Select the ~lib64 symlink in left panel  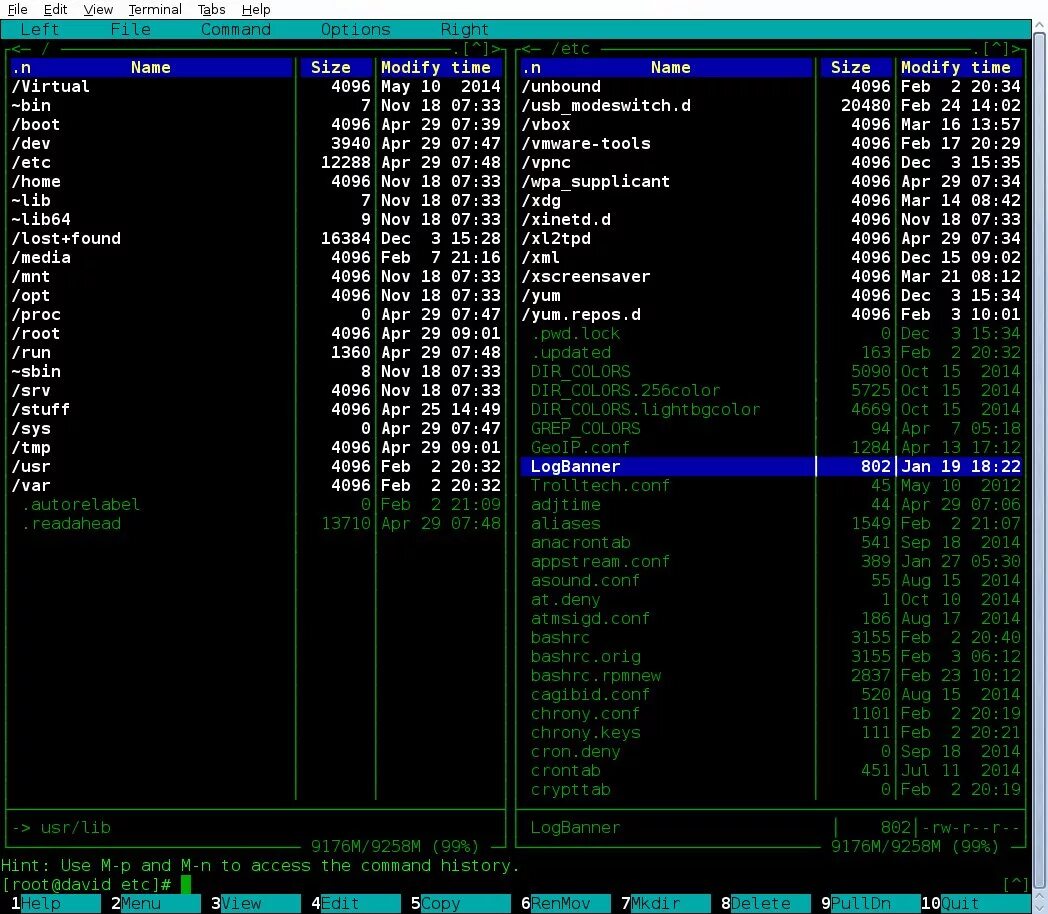coord(256,220)
